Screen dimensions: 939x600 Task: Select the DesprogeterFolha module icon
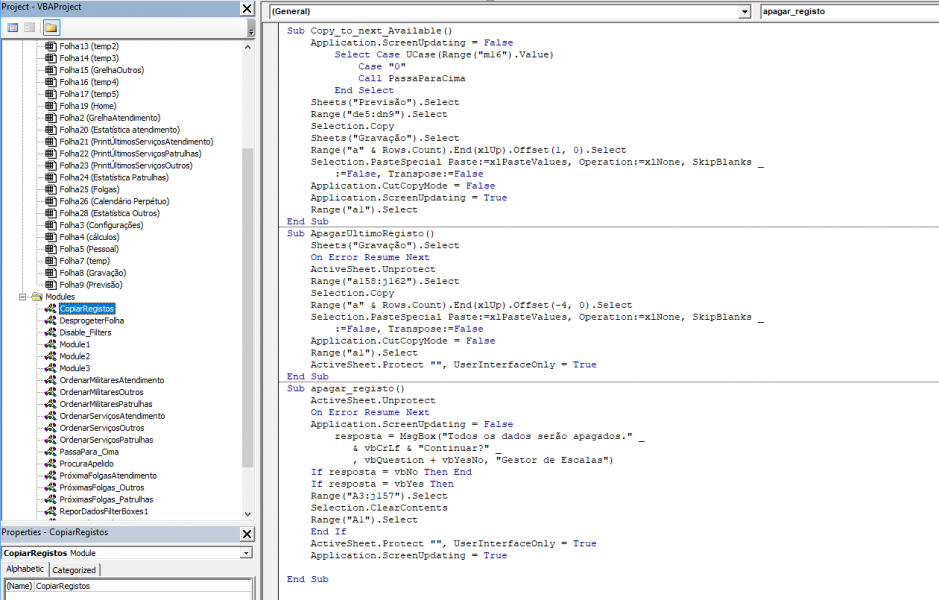50,321
